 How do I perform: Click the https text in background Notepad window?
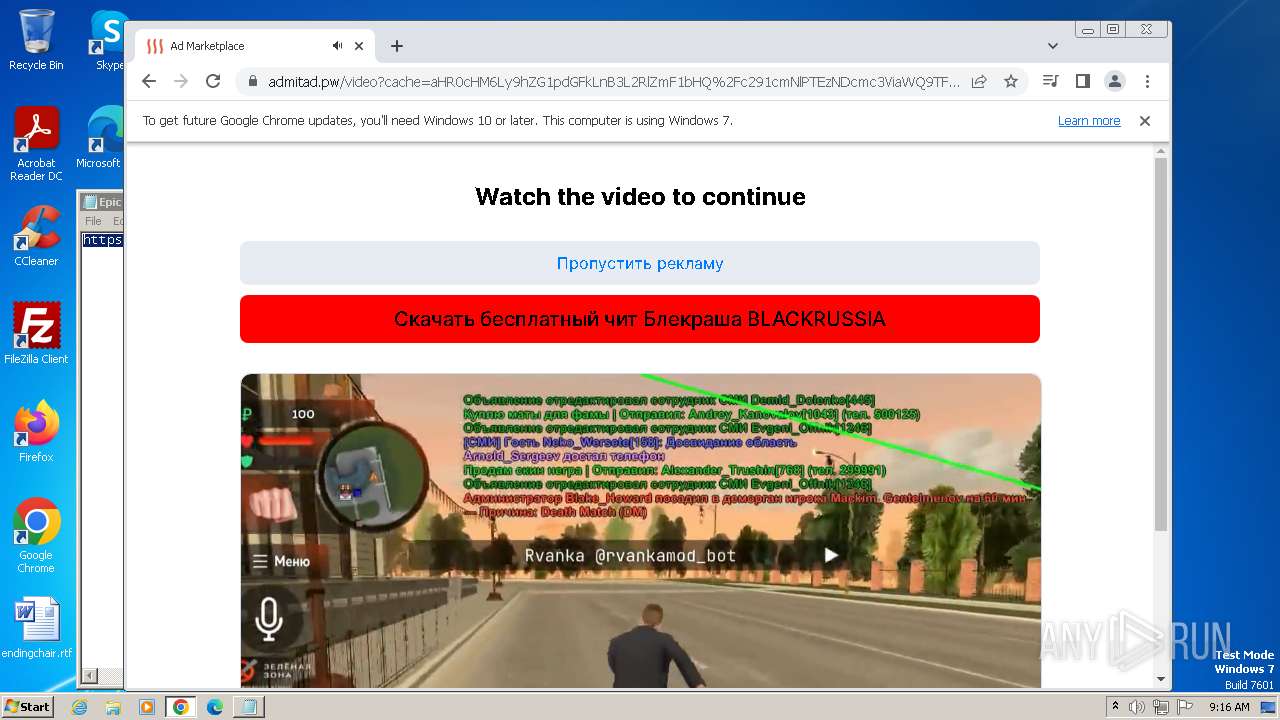[102, 240]
